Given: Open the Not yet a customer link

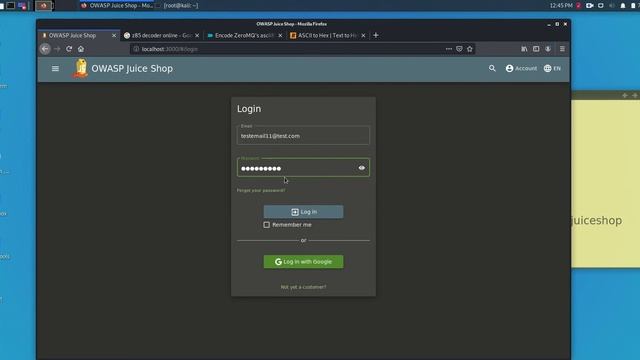Looking at the screenshot, I should pos(303,287).
